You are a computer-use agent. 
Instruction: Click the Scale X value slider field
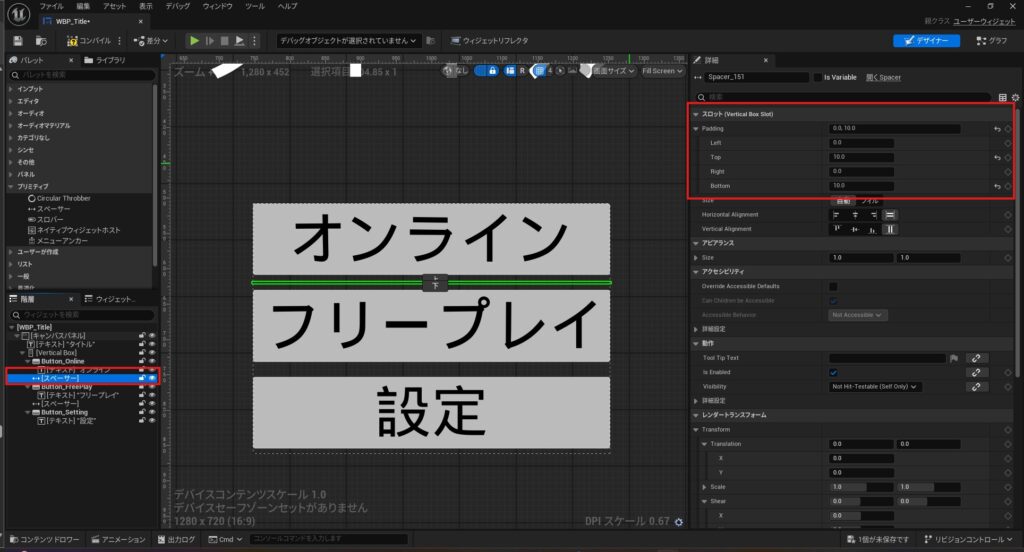[861, 487]
